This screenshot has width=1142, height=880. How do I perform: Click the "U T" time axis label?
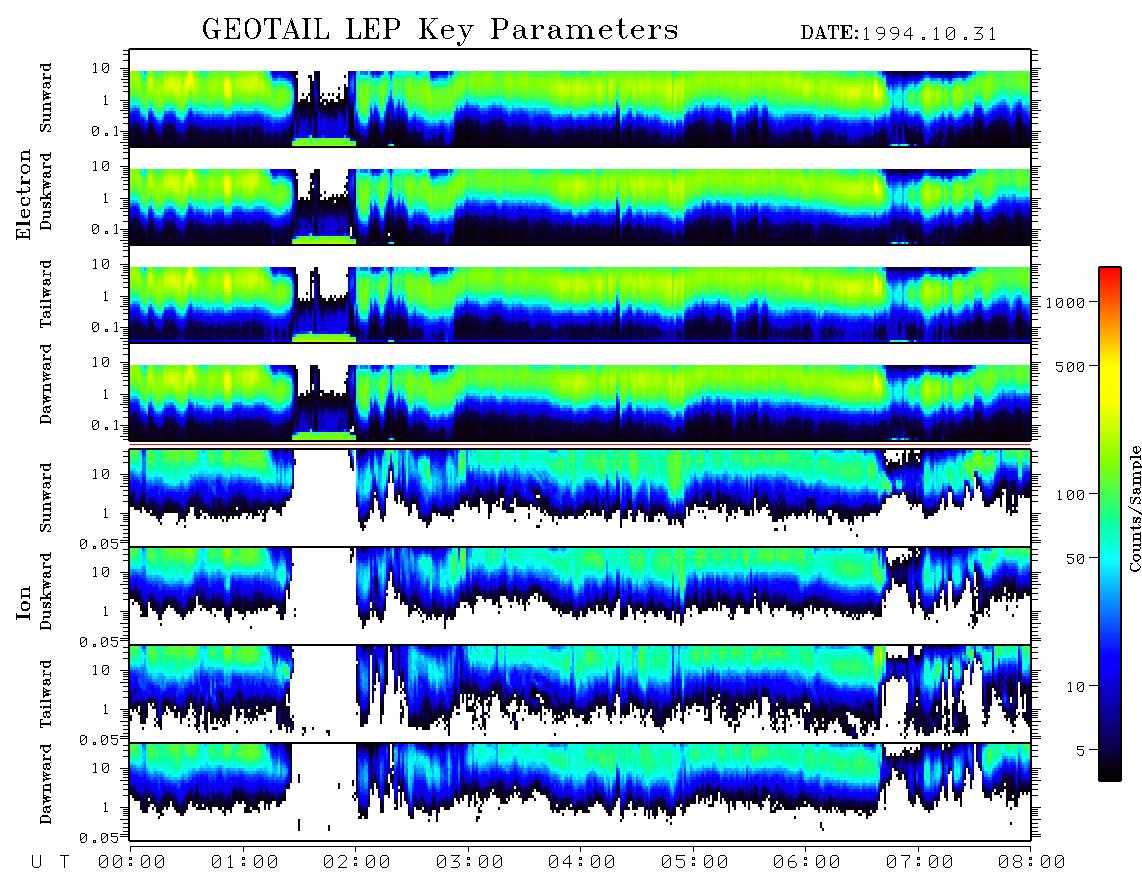coord(50,863)
